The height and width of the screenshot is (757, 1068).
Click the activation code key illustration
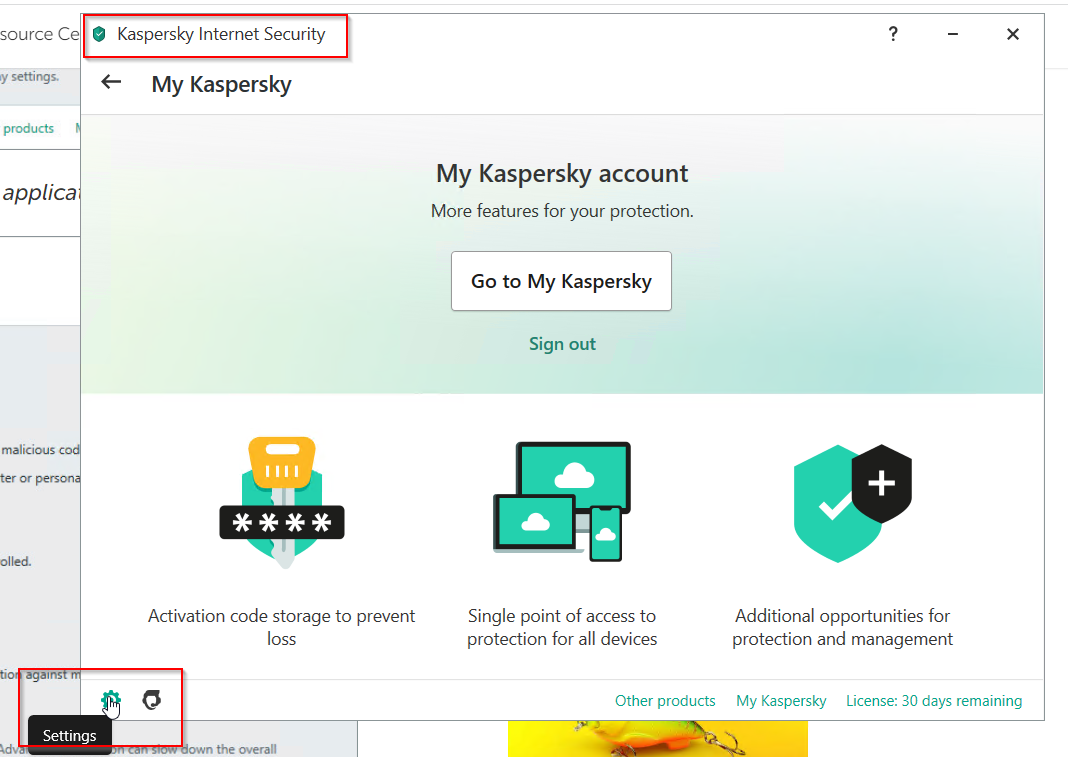click(x=282, y=503)
